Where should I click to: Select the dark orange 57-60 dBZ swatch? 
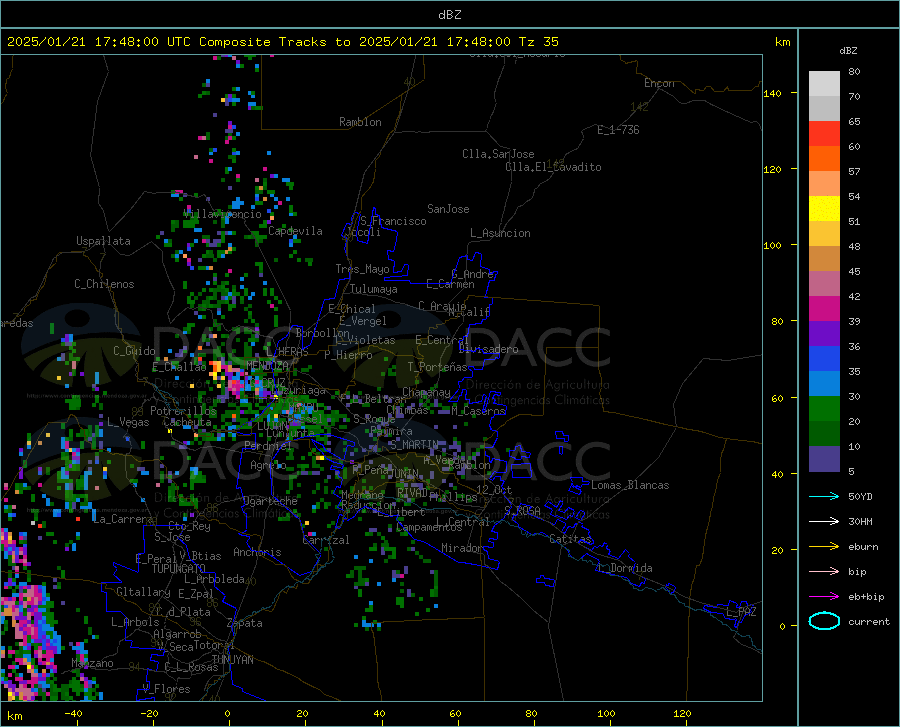pyautogui.click(x=824, y=159)
